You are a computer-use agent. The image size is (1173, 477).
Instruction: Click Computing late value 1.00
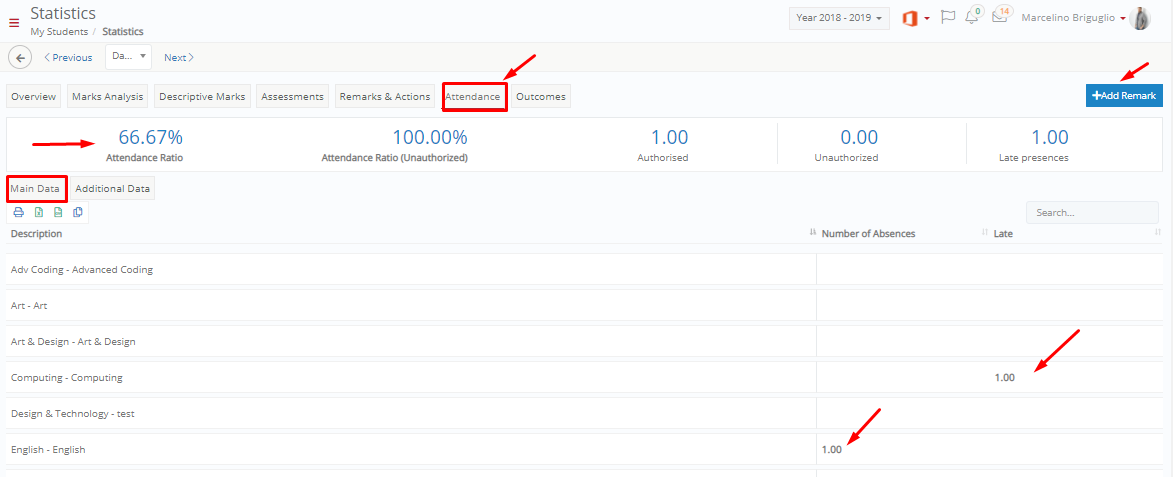click(1005, 378)
